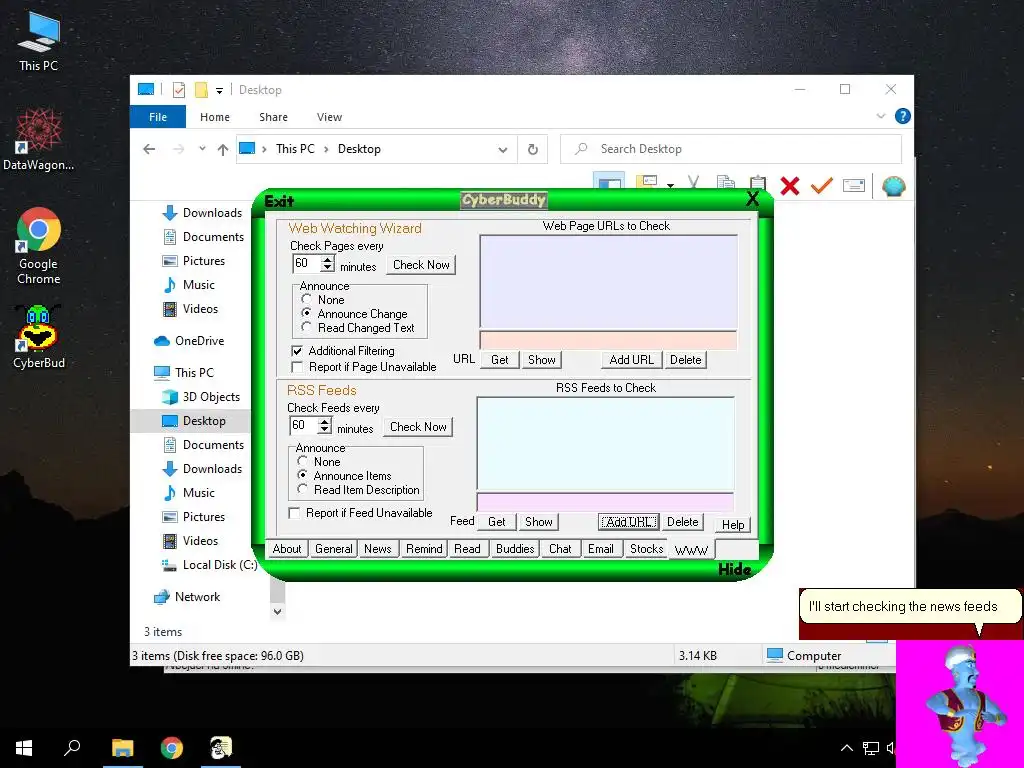Select OneDrive in navigation pane
The image size is (1024, 768).
(191, 341)
